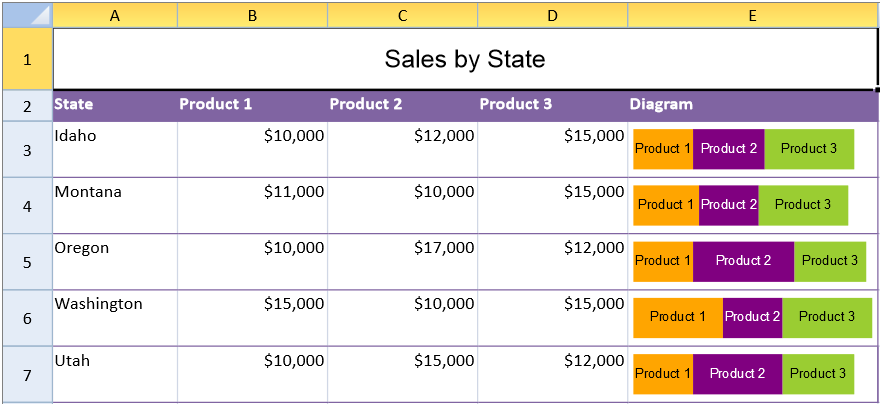Select column A header

coord(115,16)
